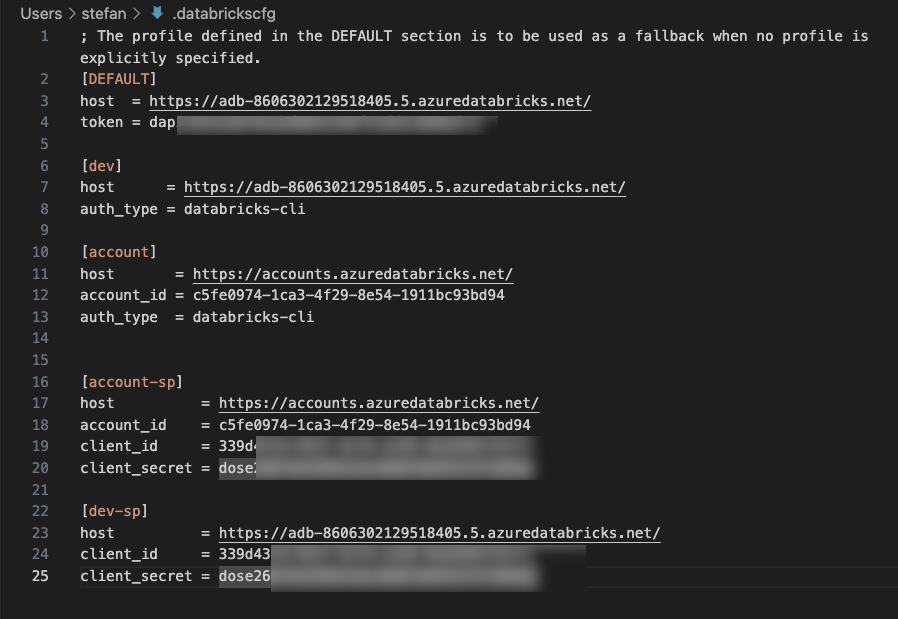The height and width of the screenshot is (619, 898).
Task: Select line number 1 in the gutter
Action: point(44,36)
